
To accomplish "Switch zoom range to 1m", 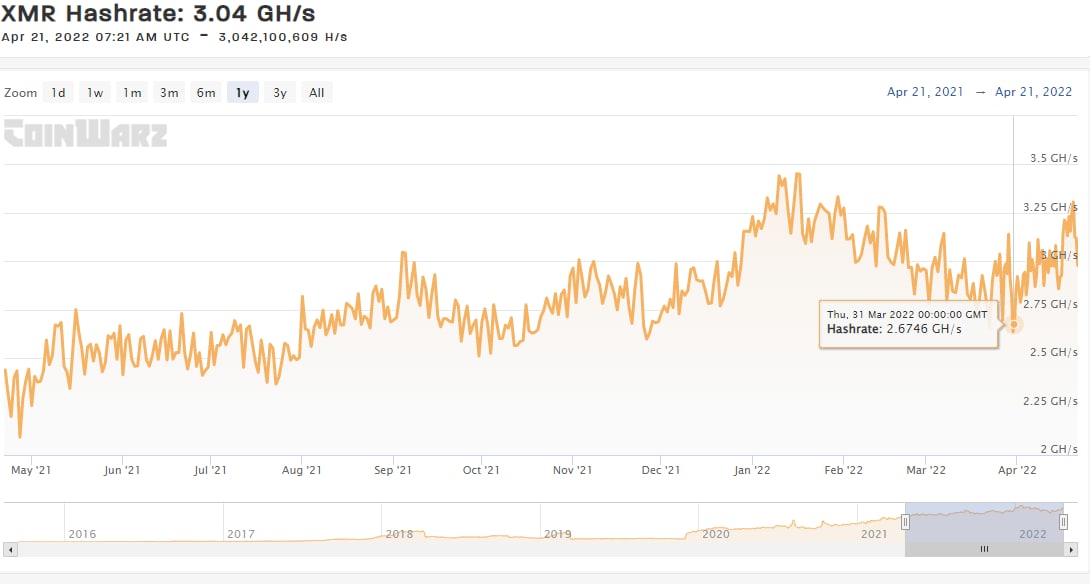I will pyautogui.click(x=132, y=93).
